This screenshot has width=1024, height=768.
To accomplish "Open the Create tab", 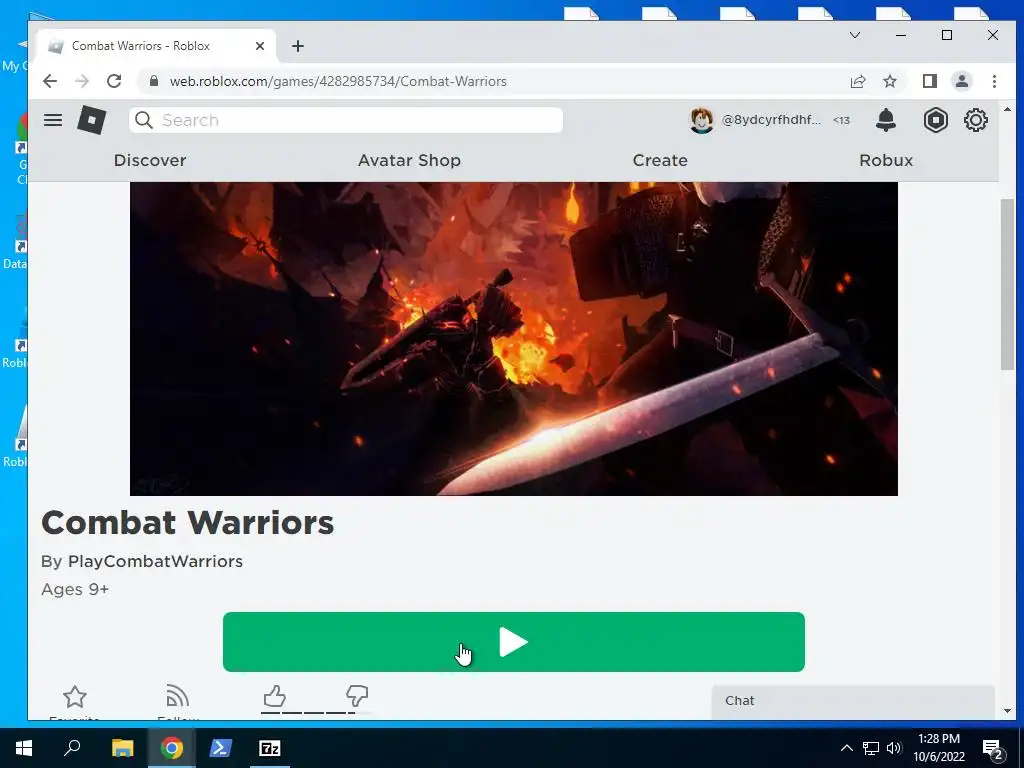I will (x=660, y=160).
